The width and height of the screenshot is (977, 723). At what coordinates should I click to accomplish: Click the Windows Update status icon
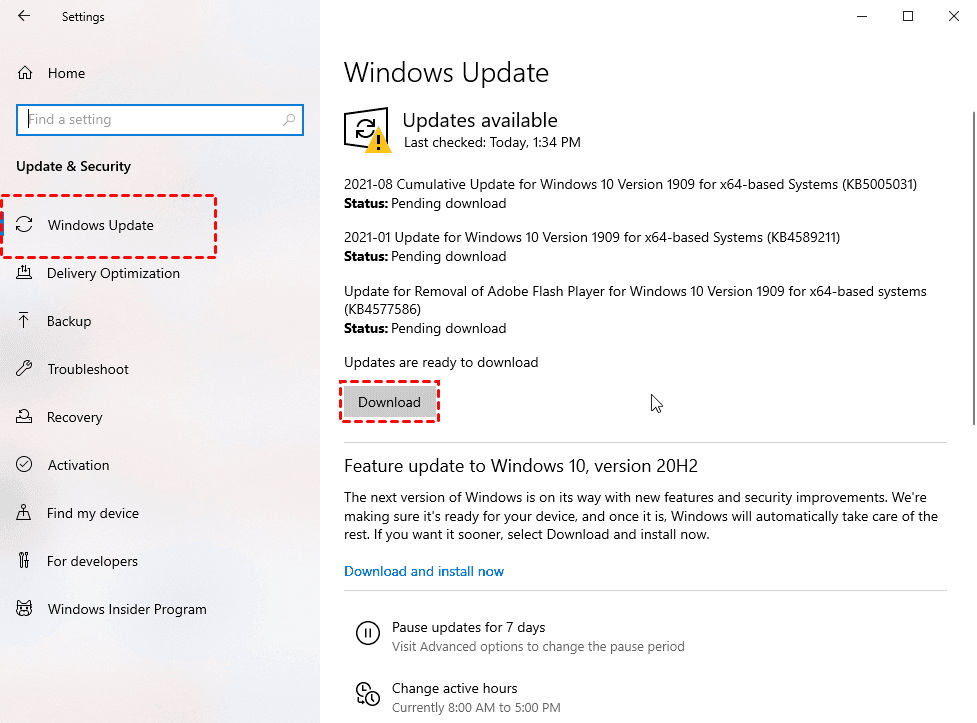pyautogui.click(x=366, y=128)
